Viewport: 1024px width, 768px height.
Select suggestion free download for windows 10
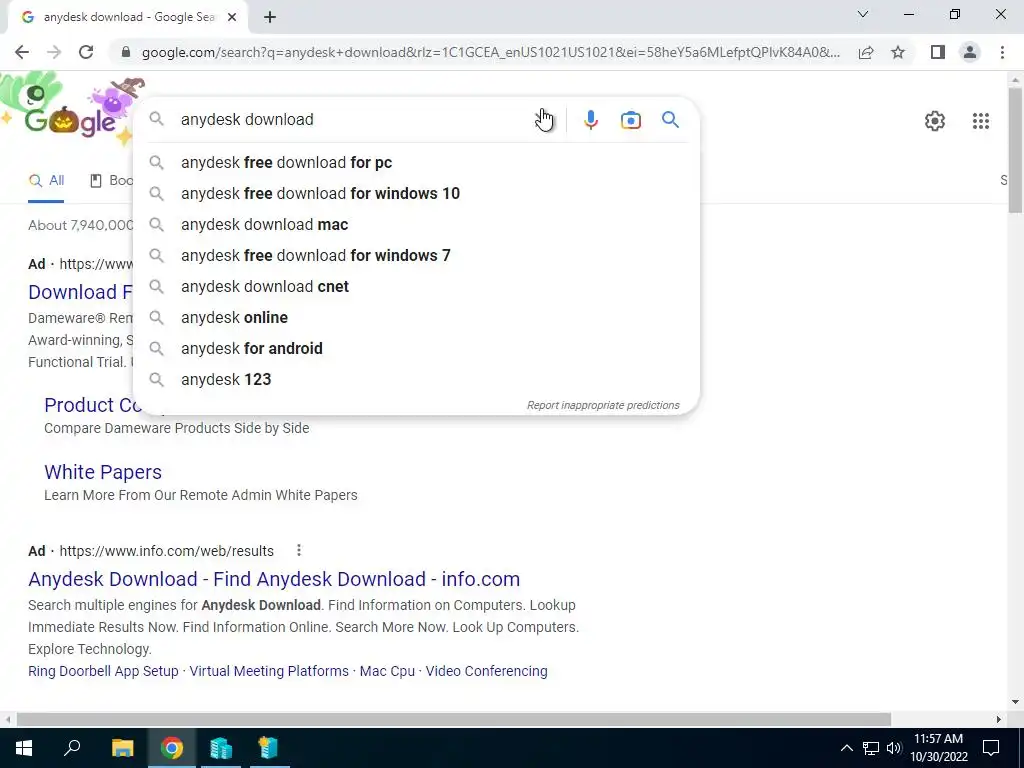pos(416,193)
